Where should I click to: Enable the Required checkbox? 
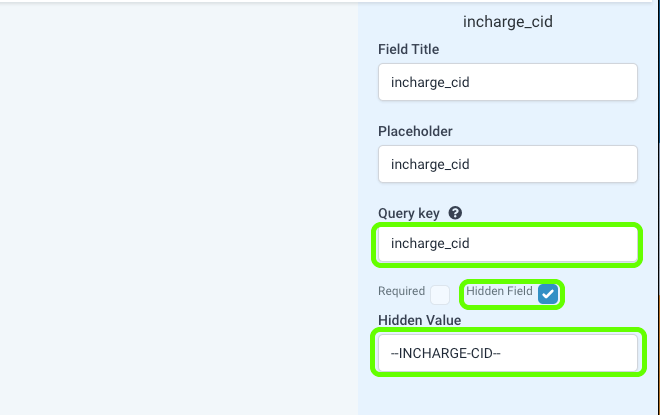[x=440, y=295]
